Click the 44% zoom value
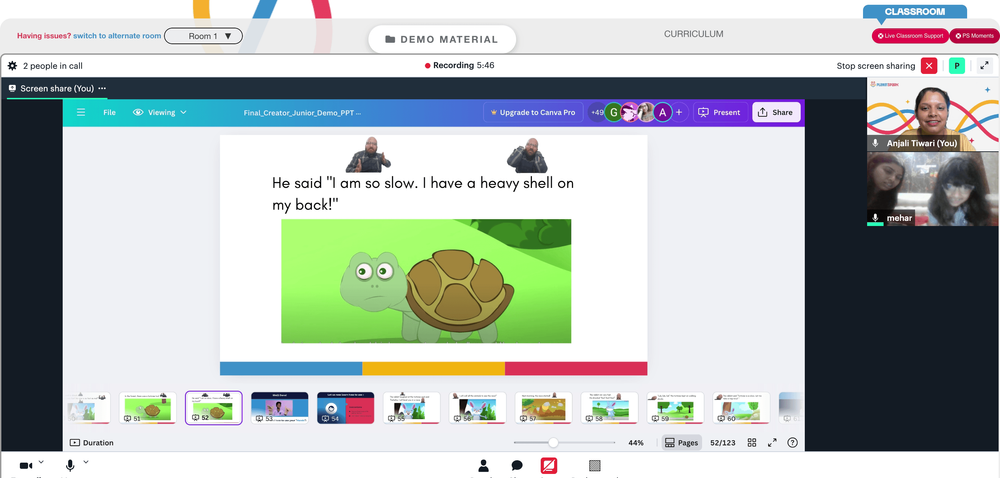The width and height of the screenshot is (1000, 478). click(x=636, y=442)
